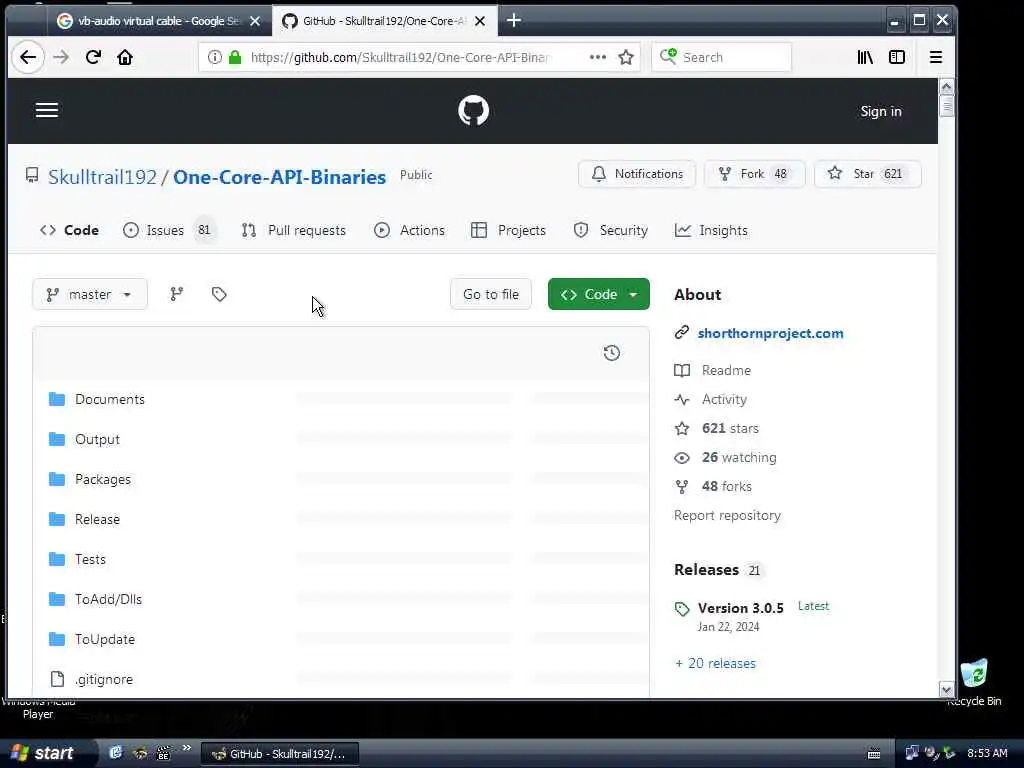View the 26 watching link
The height and width of the screenshot is (768, 1024).
click(x=739, y=458)
